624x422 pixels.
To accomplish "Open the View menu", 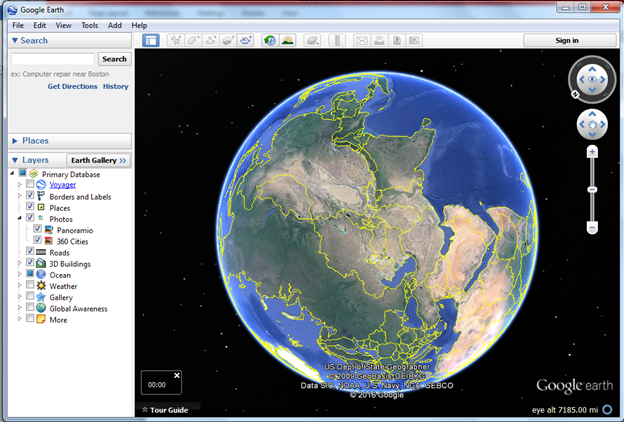I will point(63,25).
